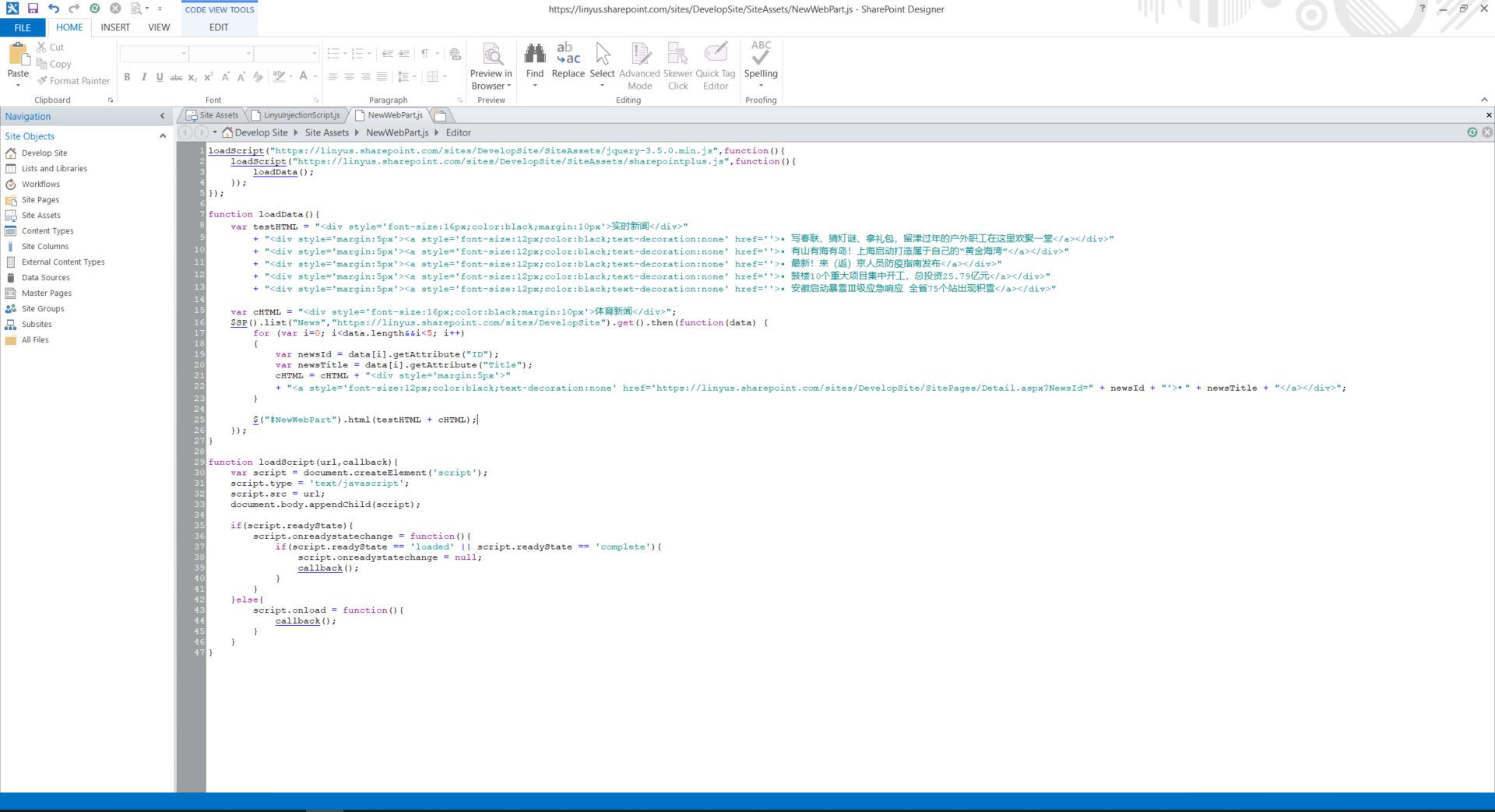The image size is (1495, 812).
Task: Click Format Painter in Clipboard group
Action: click(x=73, y=81)
